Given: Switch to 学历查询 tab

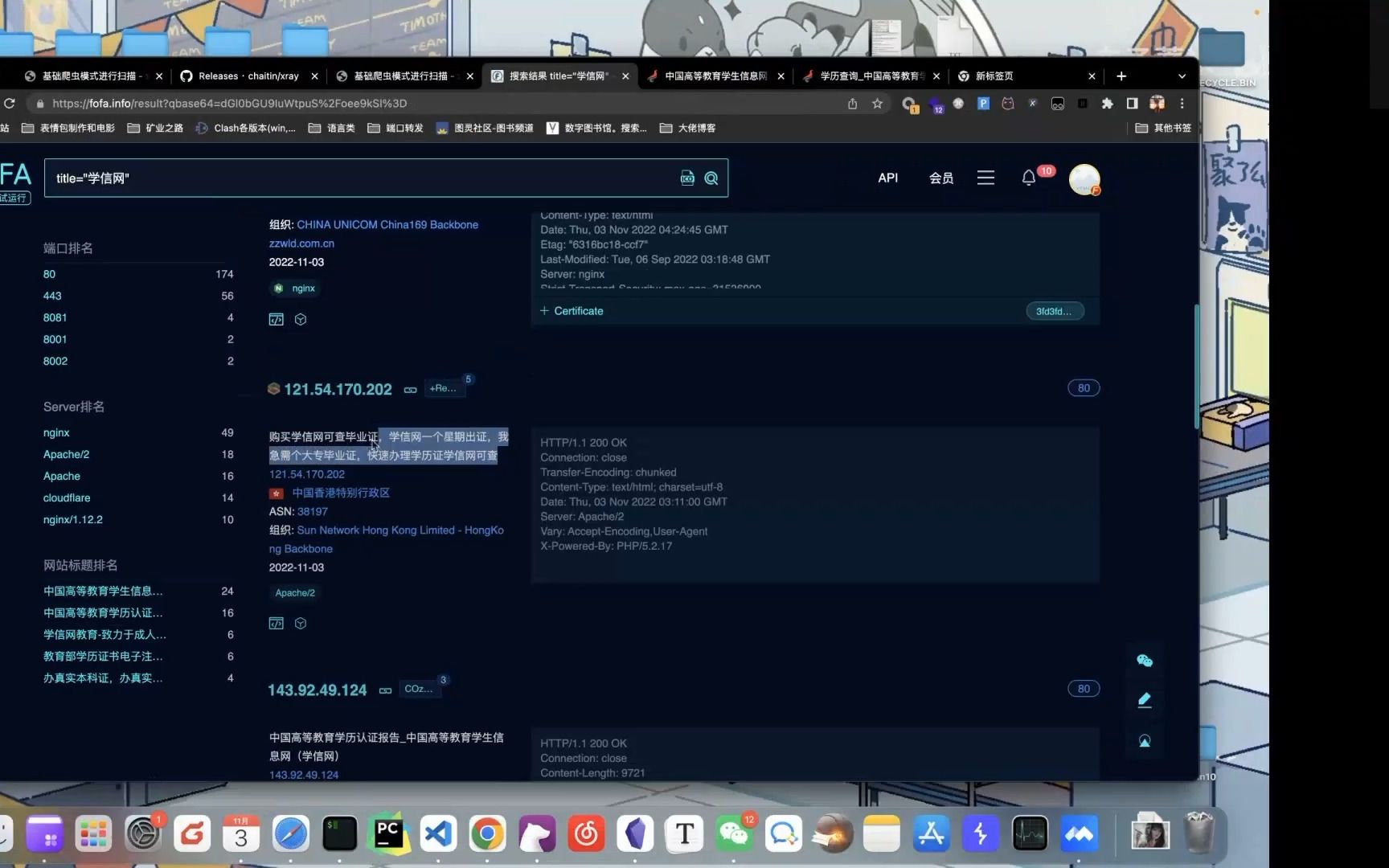Looking at the screenshot, I should pyautogui.click(x=871, y=76).
